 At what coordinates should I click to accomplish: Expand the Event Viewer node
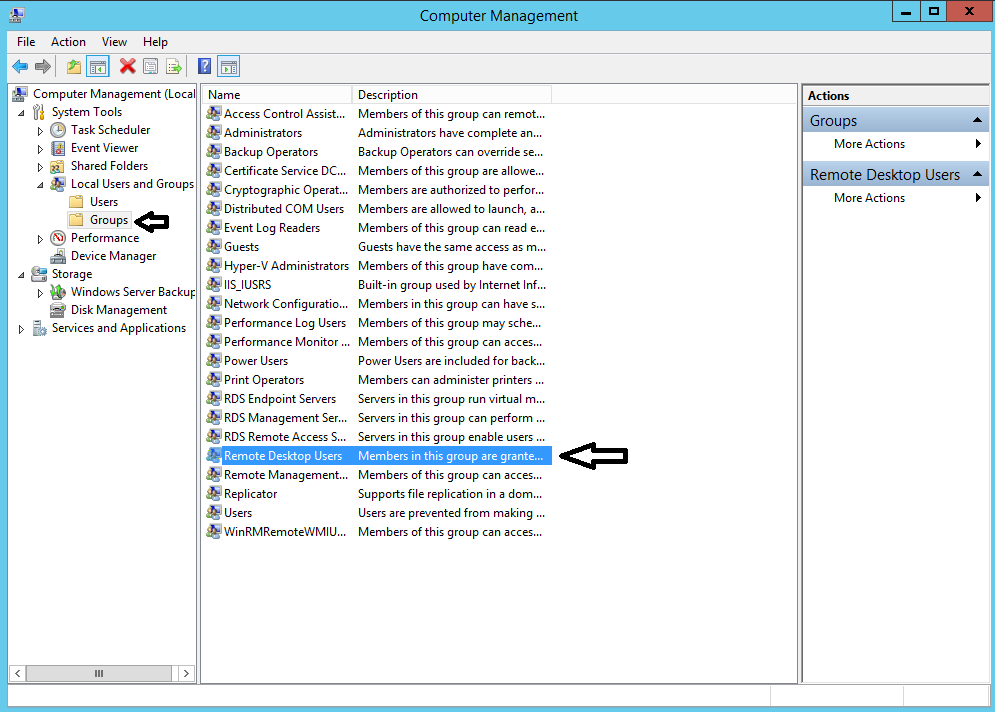(40, 149)
